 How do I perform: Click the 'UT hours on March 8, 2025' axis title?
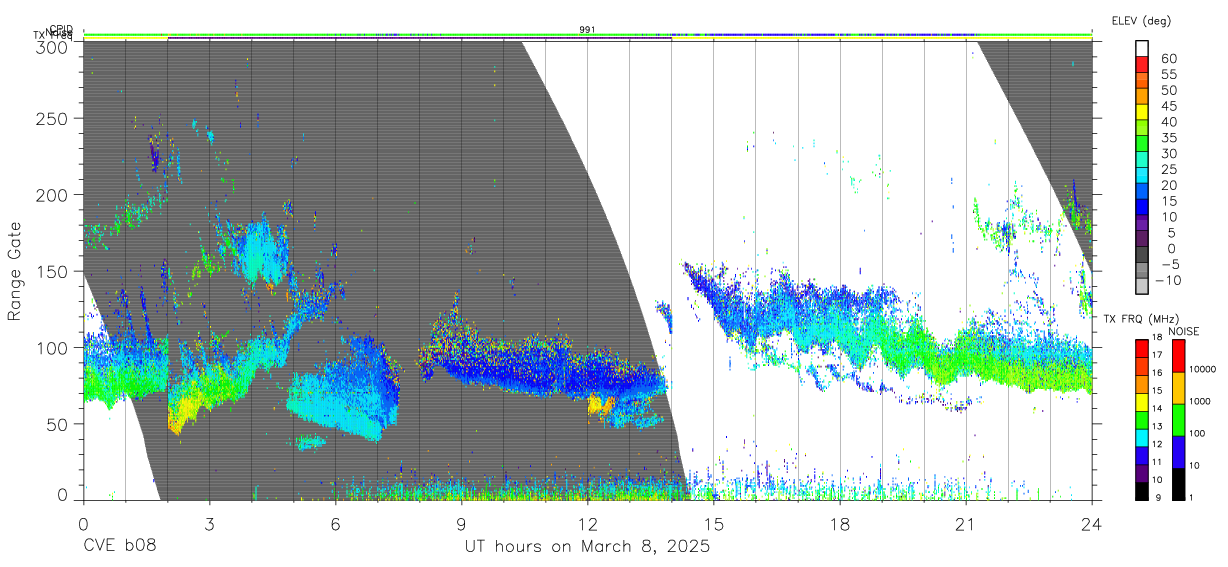pos(587,547)
